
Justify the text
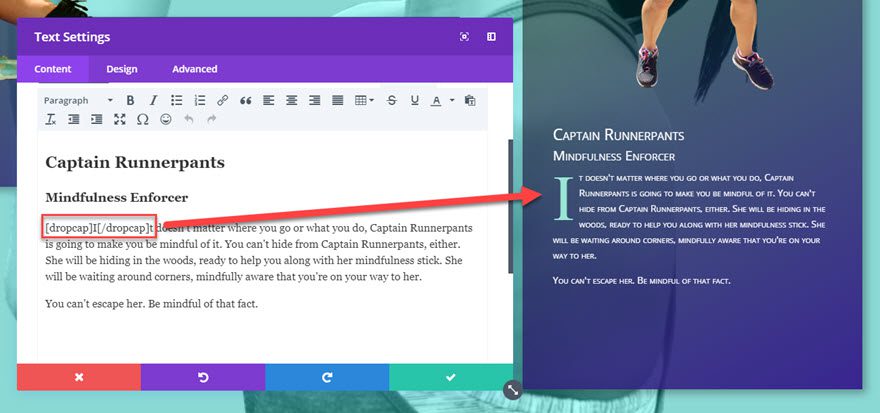(x=337, y=100)
